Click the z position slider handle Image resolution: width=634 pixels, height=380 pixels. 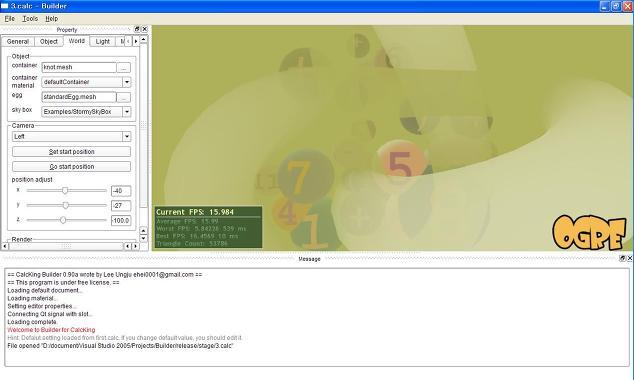[63, 220]
